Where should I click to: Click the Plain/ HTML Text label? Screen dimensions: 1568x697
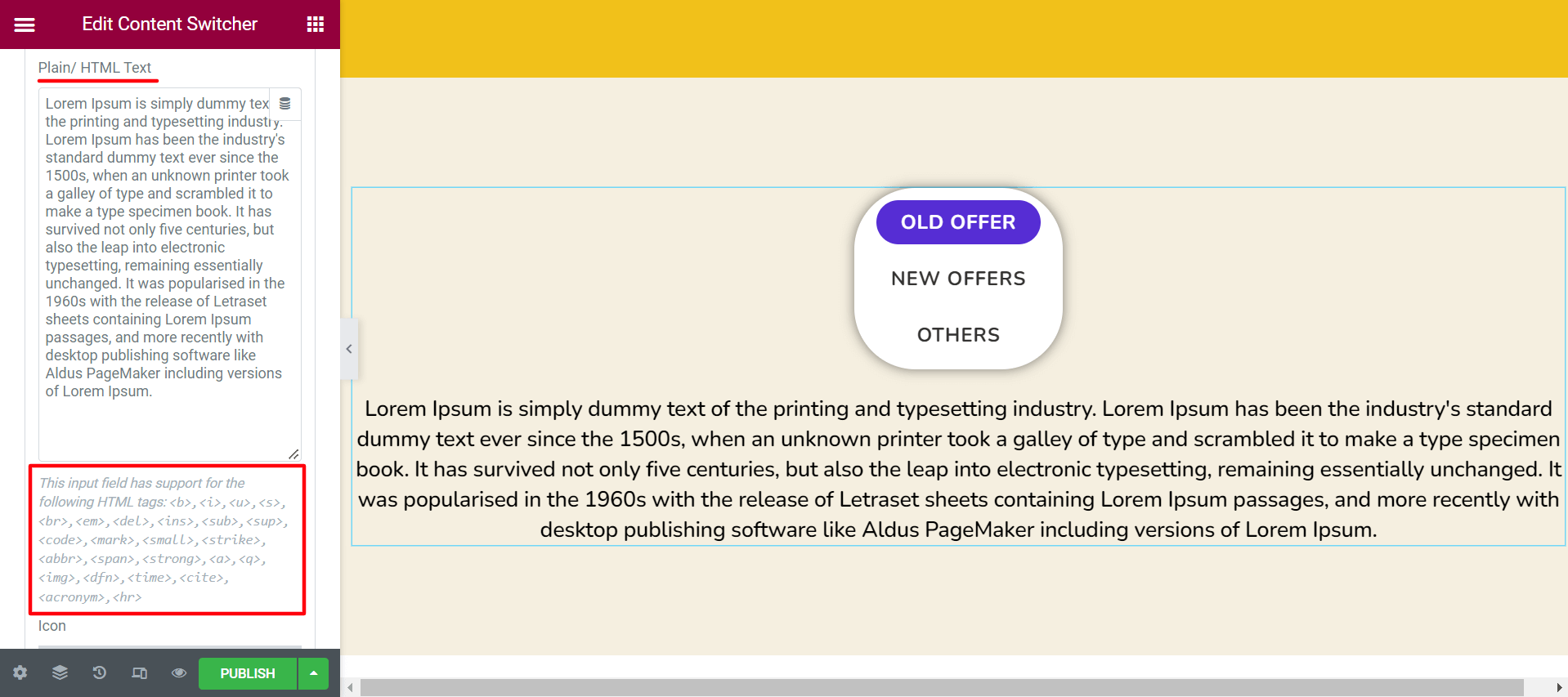pos(95,68)
